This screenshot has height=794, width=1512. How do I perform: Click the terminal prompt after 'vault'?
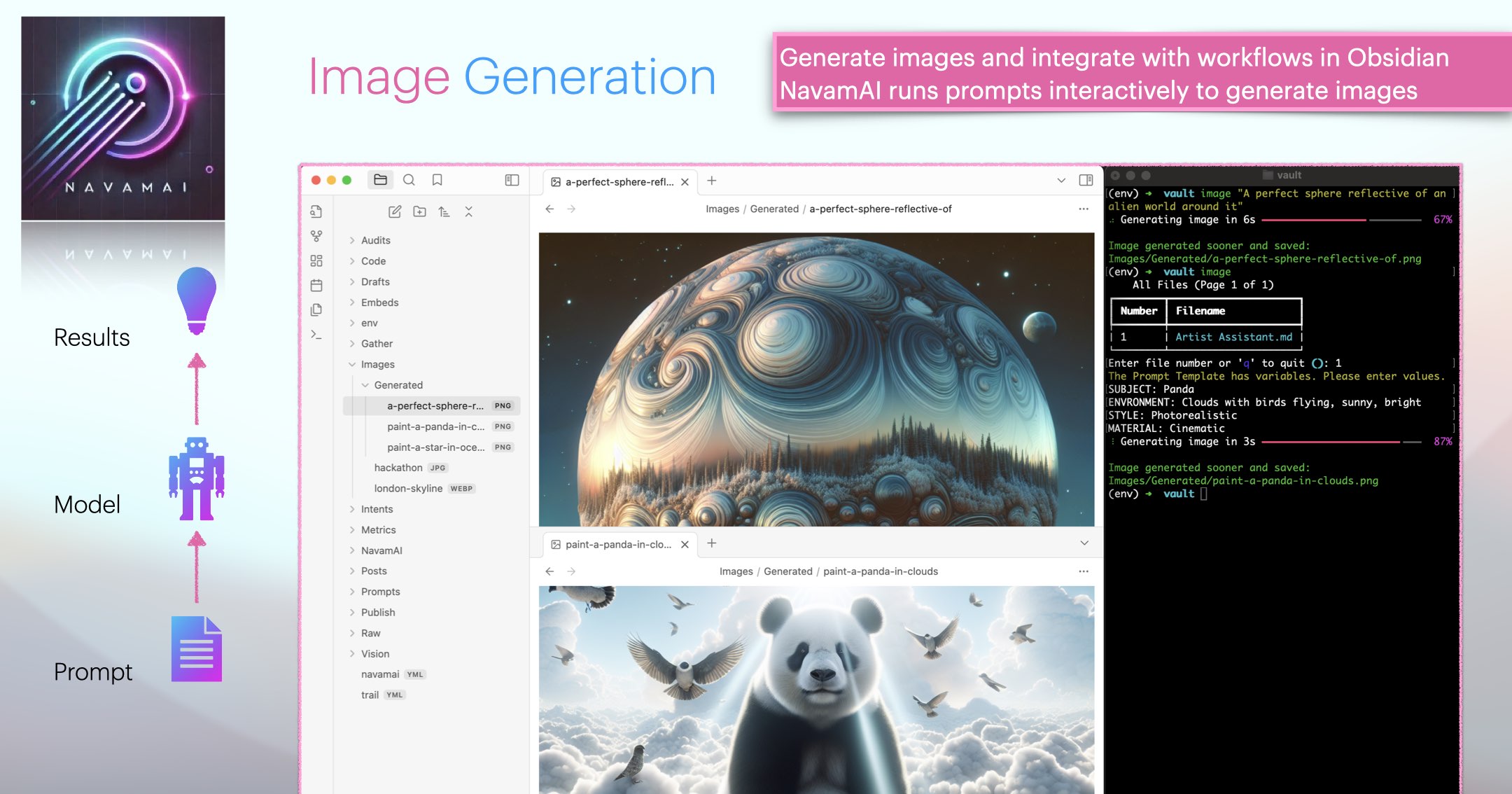[x=1203, y=494]
